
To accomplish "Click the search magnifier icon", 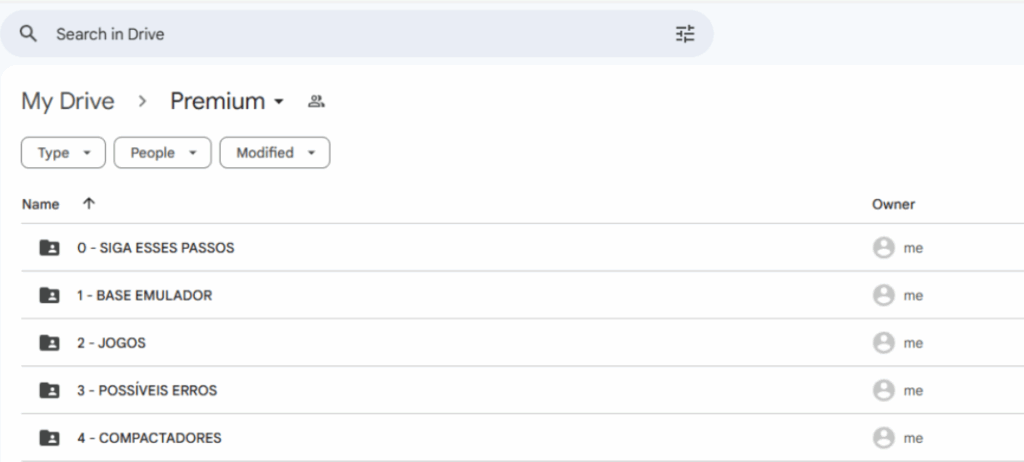I will 28,34.
